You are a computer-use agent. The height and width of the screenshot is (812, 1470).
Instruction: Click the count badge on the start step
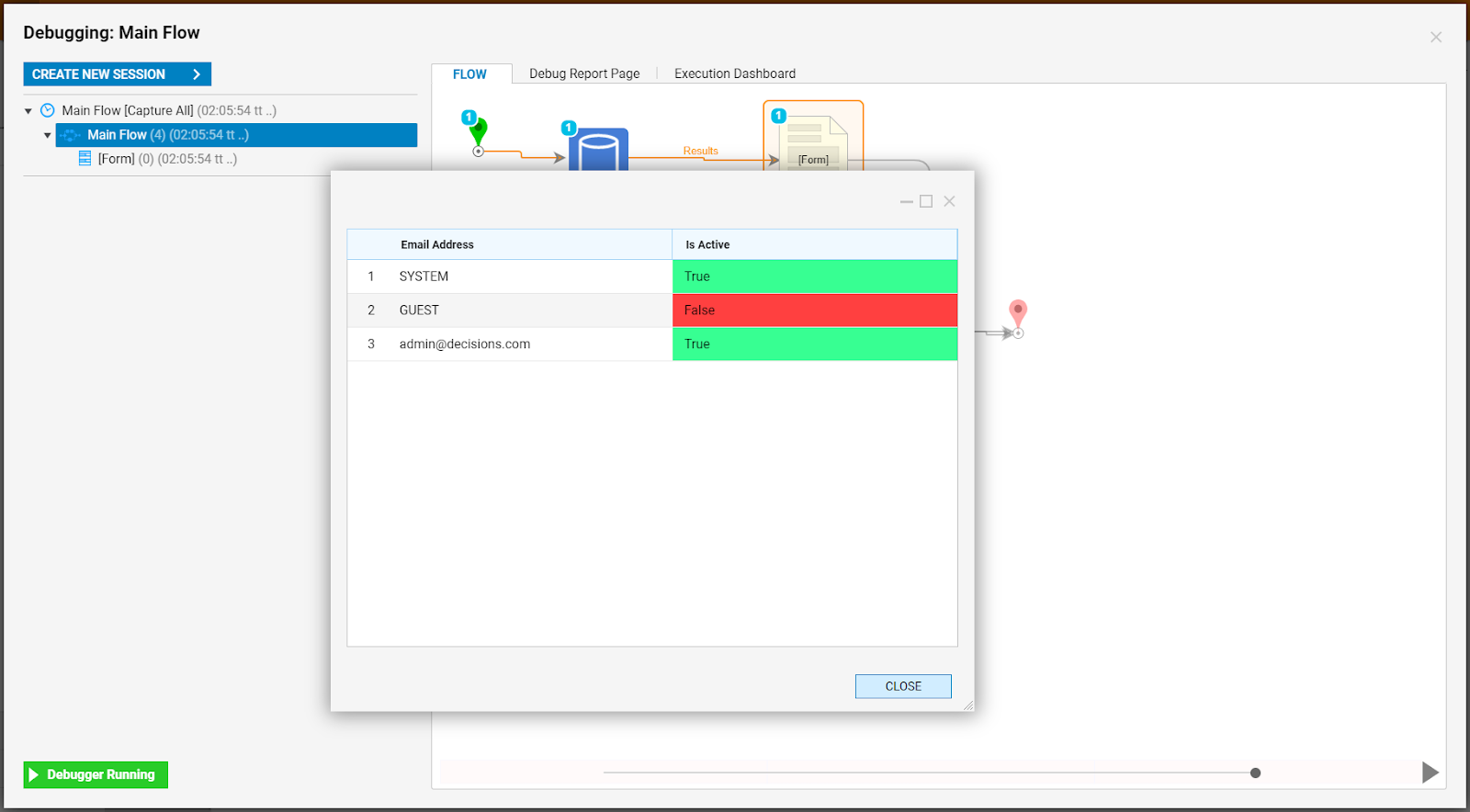[x=469, y=118]
